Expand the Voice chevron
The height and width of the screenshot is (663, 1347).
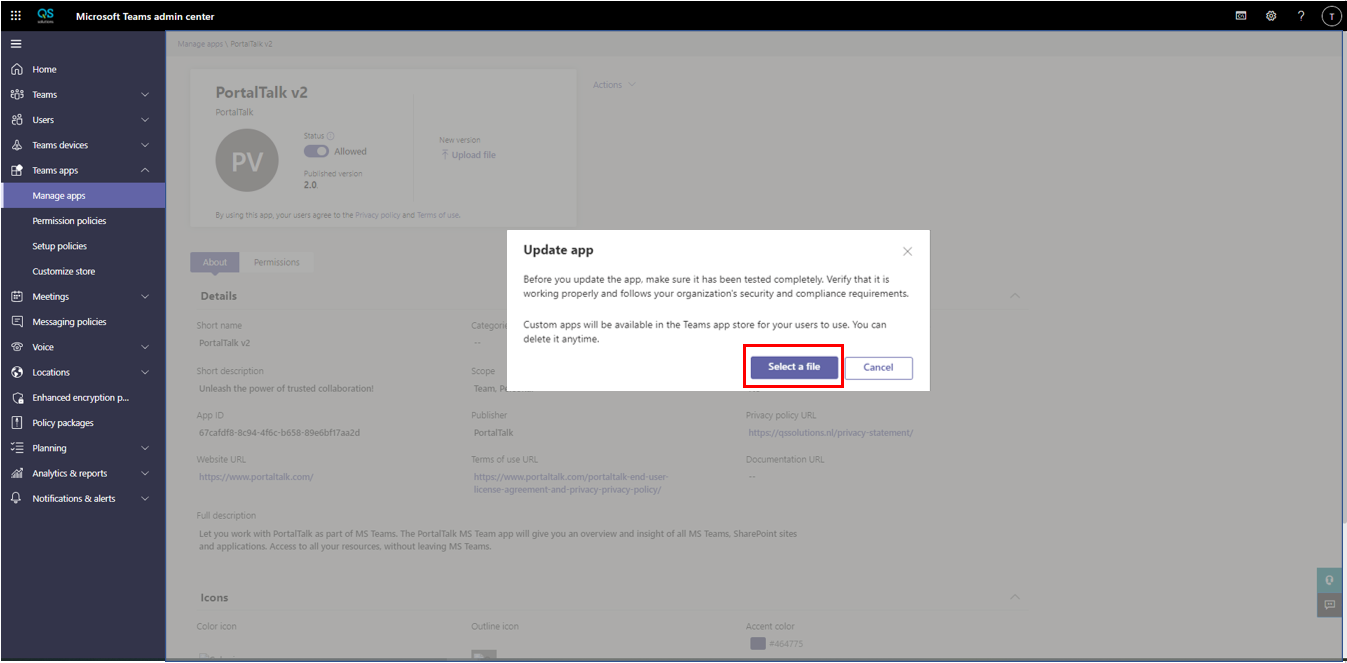click(145, 347)
